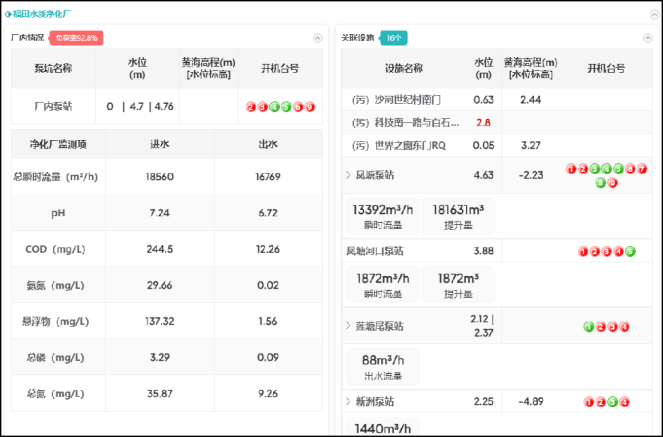Click green pump 8 of 凤塘泵站

pos(601,183)
